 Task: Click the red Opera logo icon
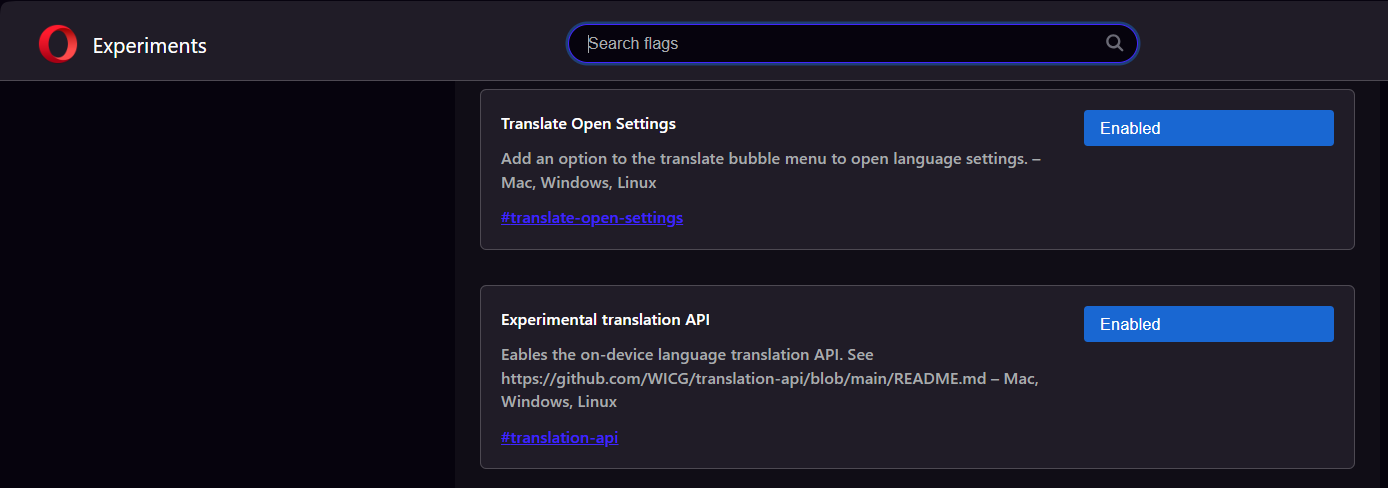pyautogui.click(x=58, y=44)
